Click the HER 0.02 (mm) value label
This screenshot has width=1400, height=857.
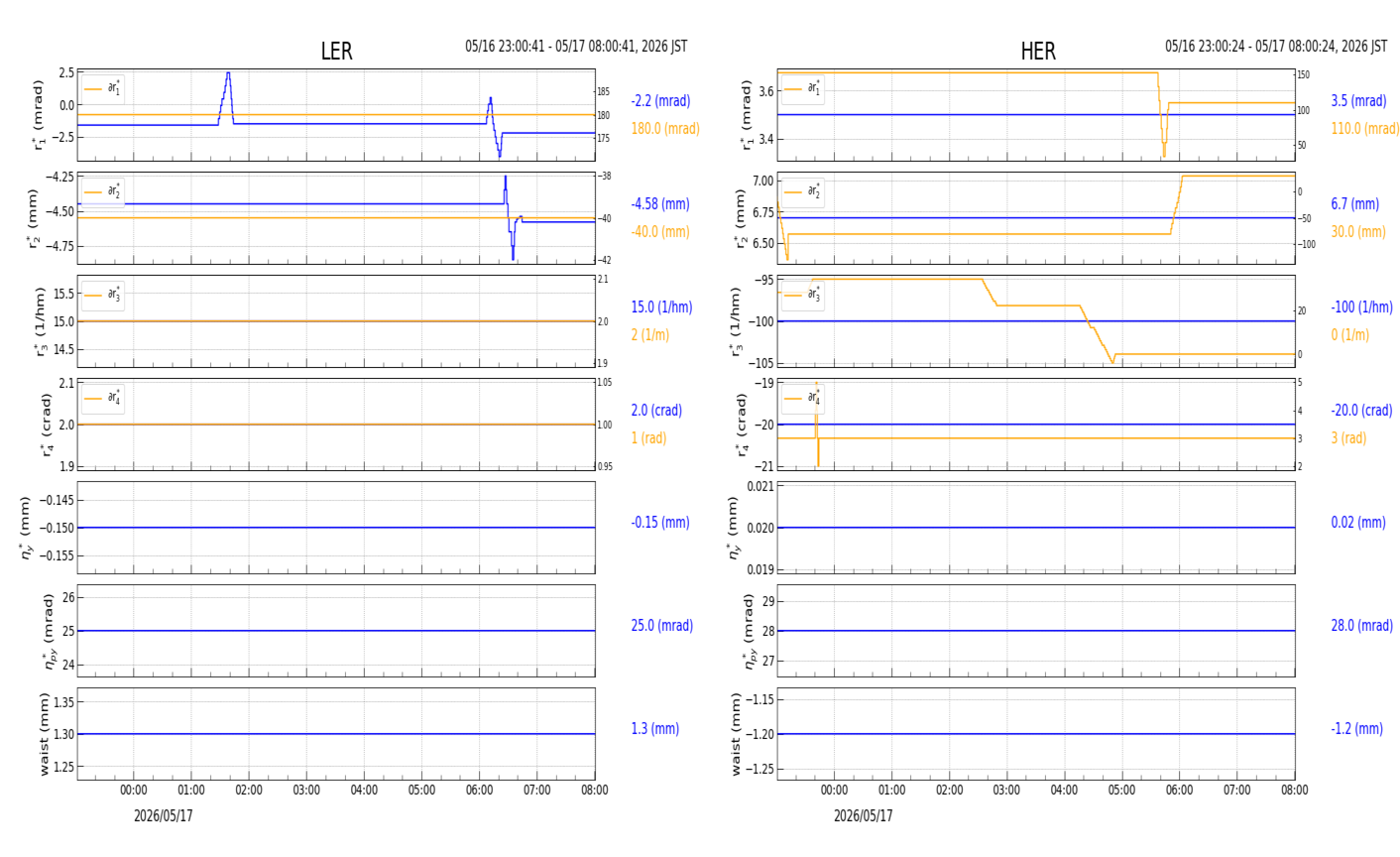click(1358, 523)
